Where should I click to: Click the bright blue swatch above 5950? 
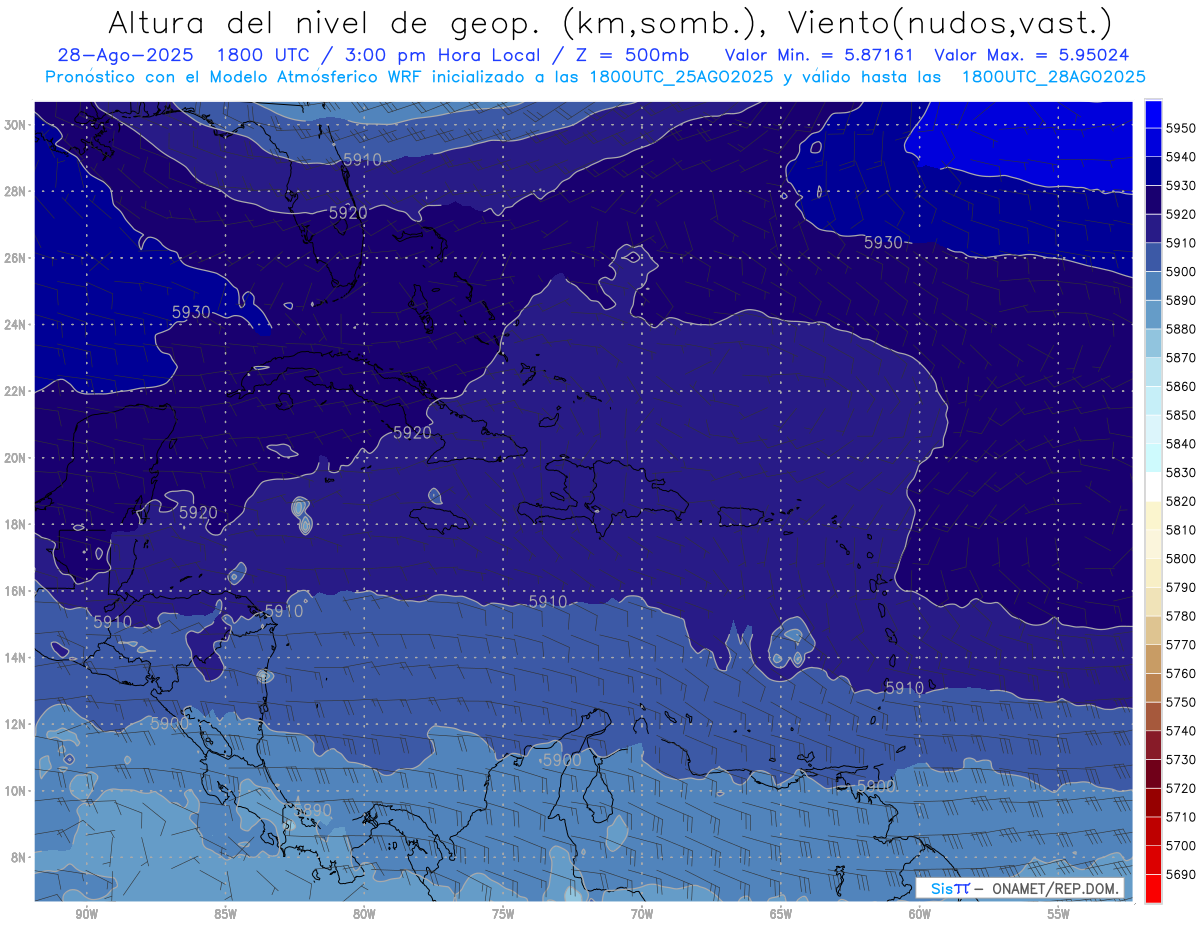point(1153,114)
